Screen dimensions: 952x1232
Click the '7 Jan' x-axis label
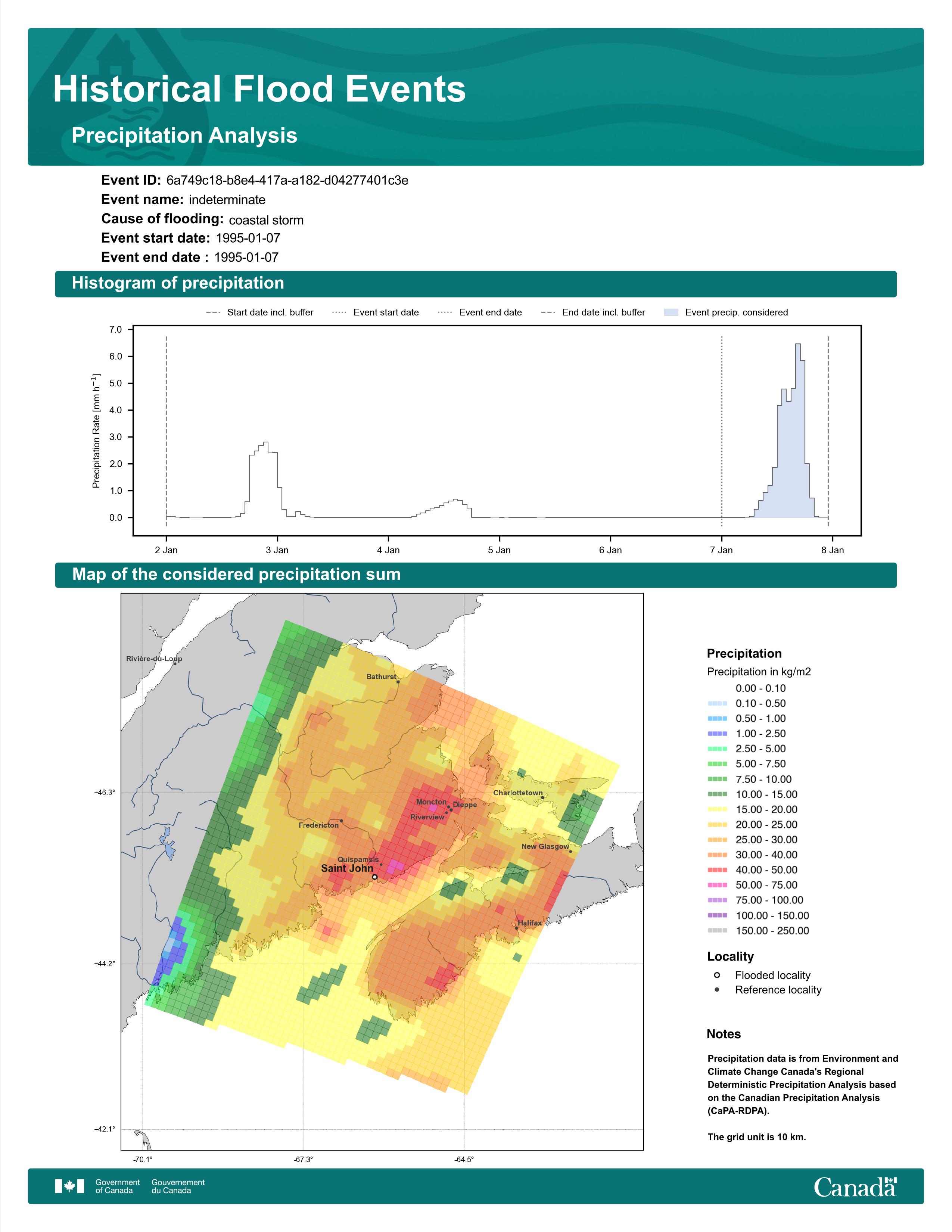point(721,550)
